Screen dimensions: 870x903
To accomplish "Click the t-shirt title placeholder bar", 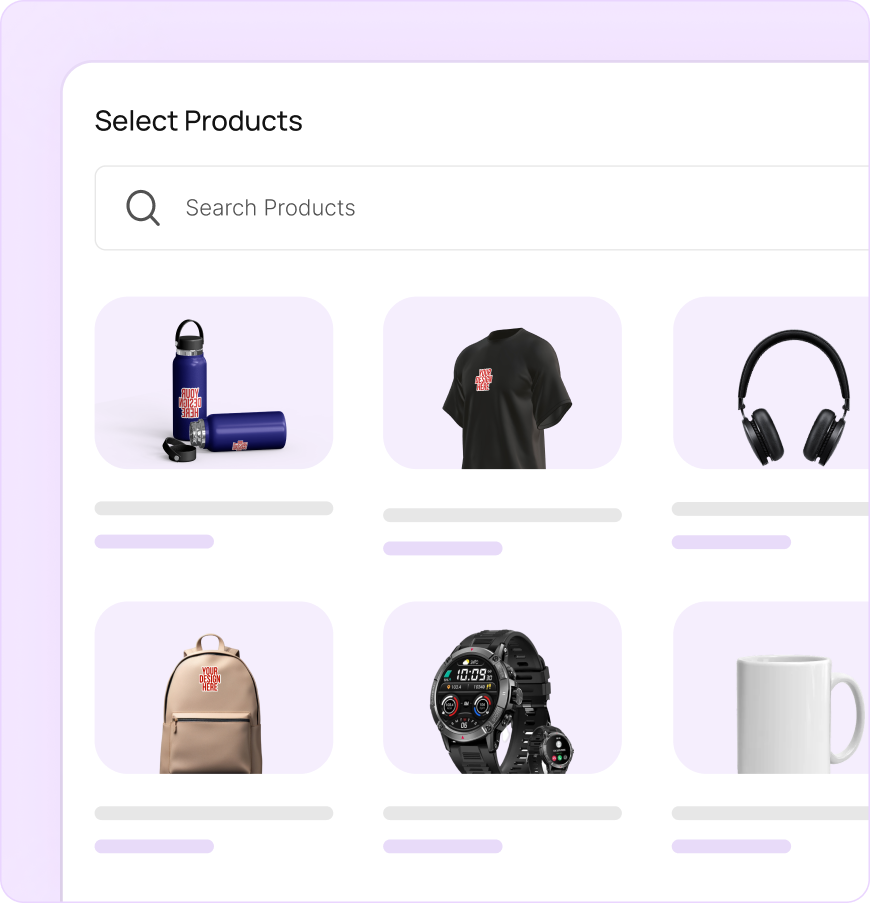I will coord(503,515).
